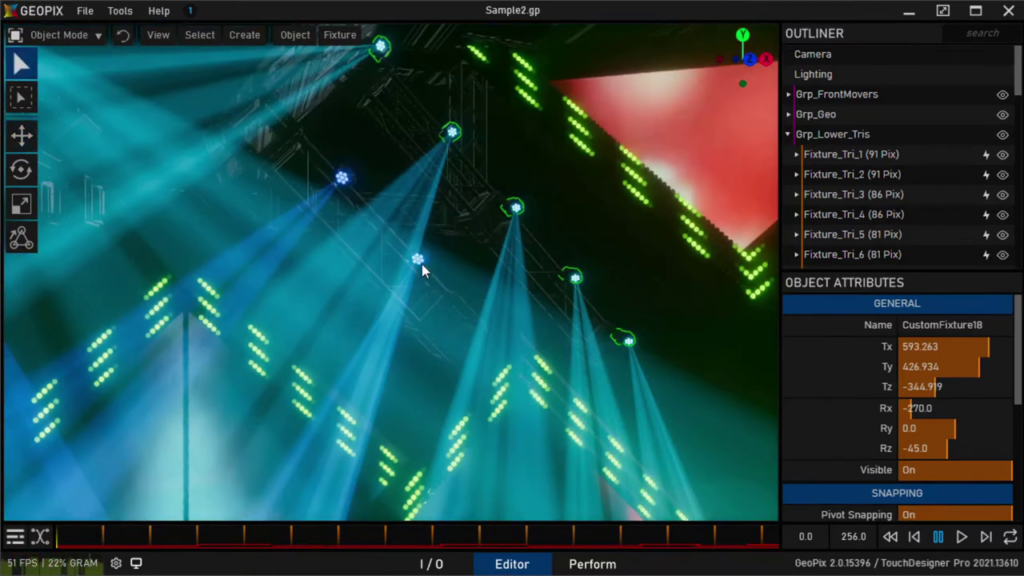Image resolution: width=1024 pixels, height=576 pixels.
Task: Open the Tools menu
Action: [x=120, y=11]
